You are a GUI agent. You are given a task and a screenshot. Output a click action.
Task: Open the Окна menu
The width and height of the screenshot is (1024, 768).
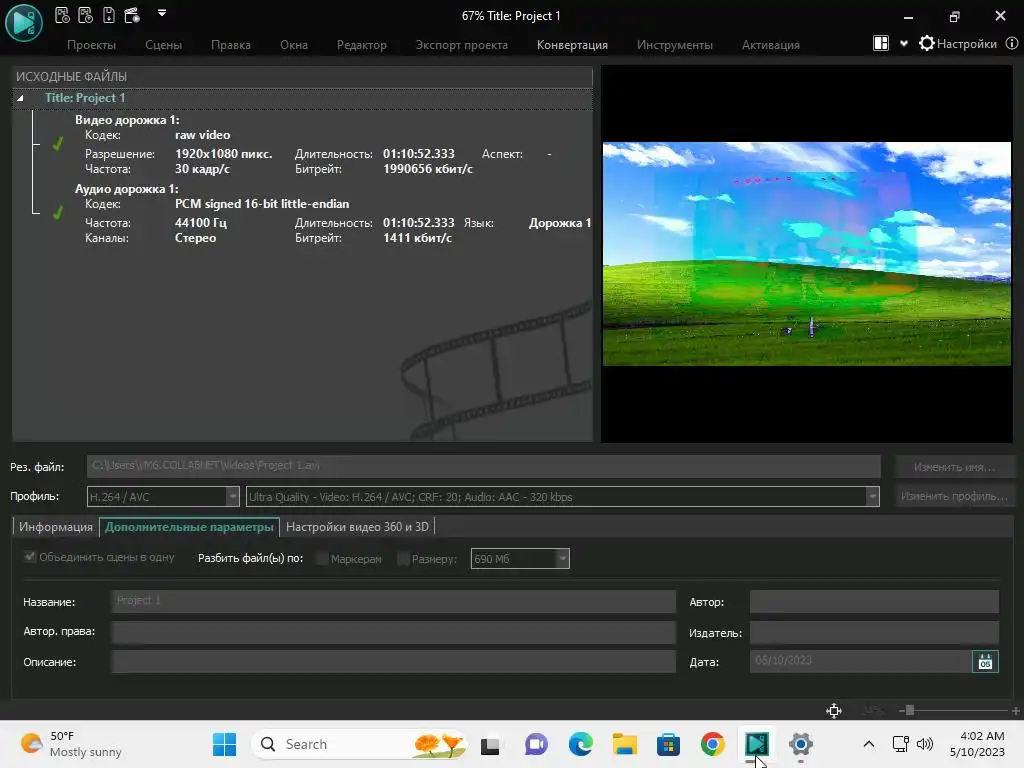(294, 45)
